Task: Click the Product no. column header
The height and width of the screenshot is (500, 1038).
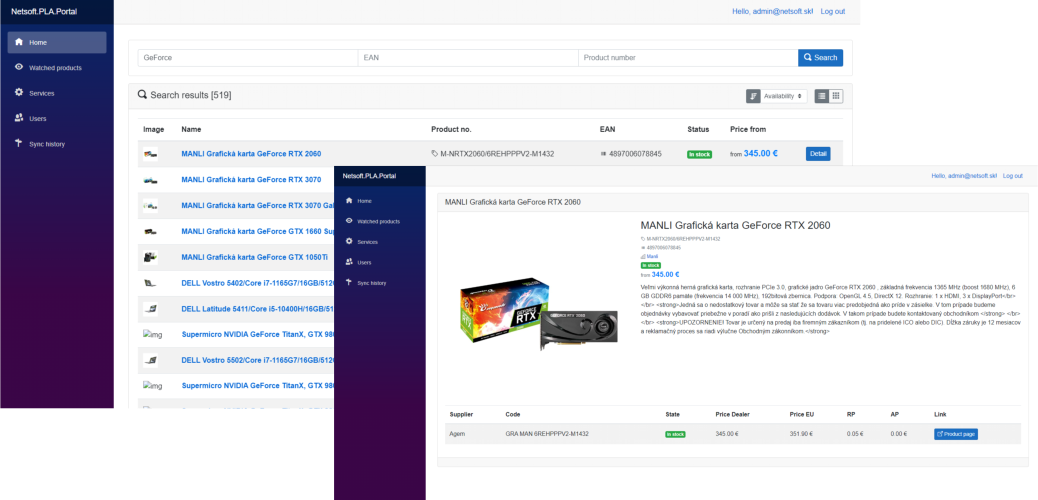Action: 451,129
